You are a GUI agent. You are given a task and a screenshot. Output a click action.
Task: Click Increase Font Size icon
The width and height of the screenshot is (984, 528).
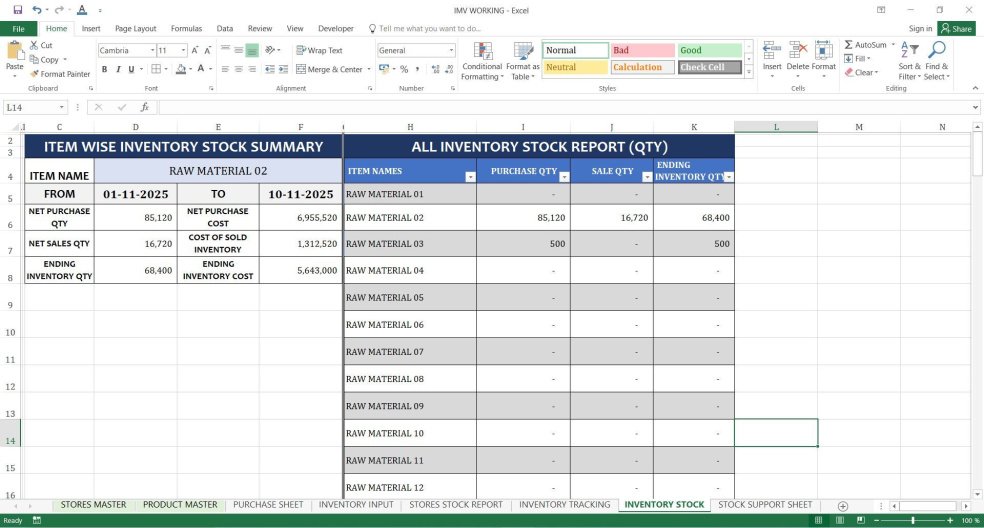click(x=195, y=50)
